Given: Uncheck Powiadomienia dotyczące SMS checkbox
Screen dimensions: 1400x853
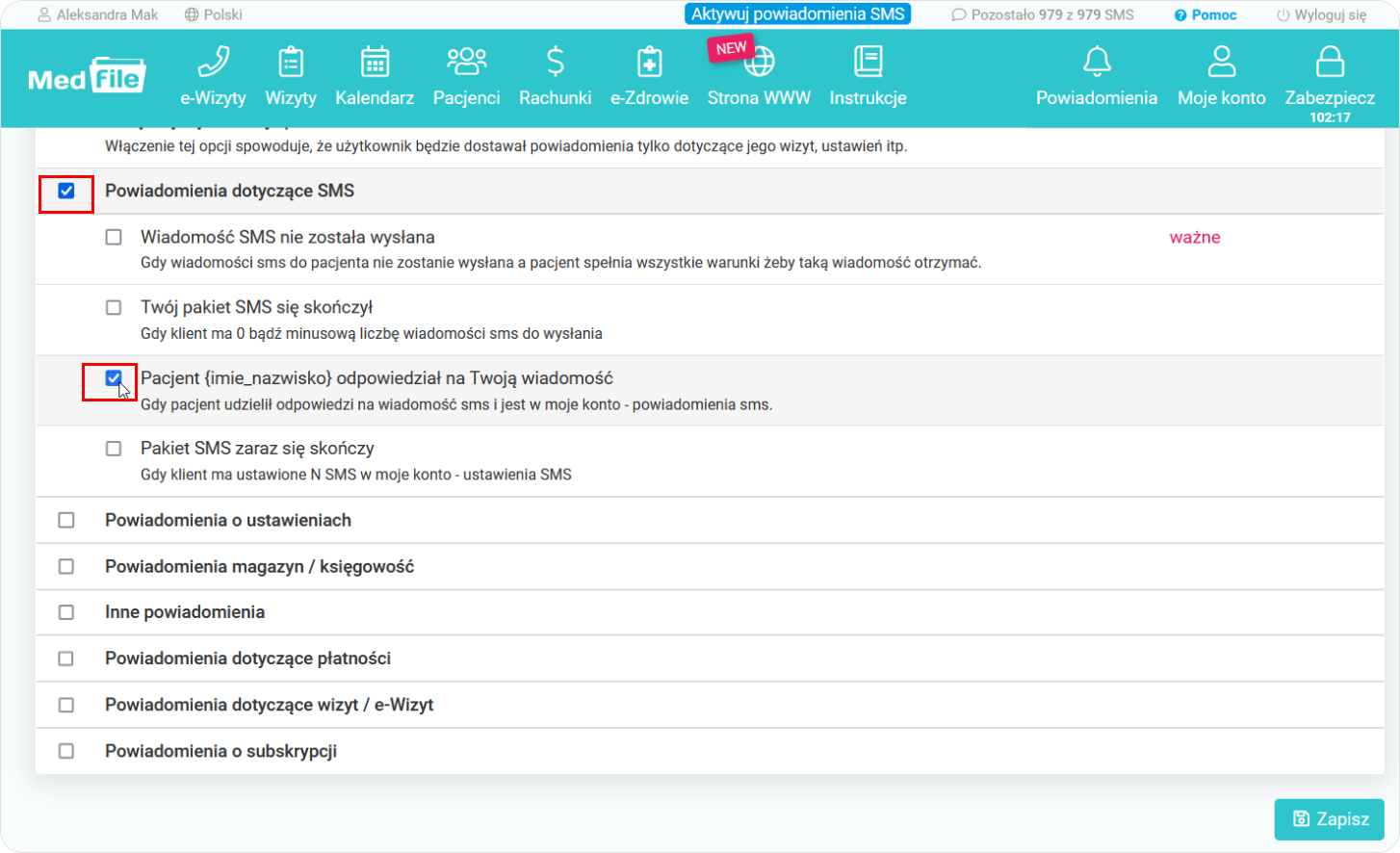Looking at the screenshot, I should pyautogui.click(x=66, y=191).
